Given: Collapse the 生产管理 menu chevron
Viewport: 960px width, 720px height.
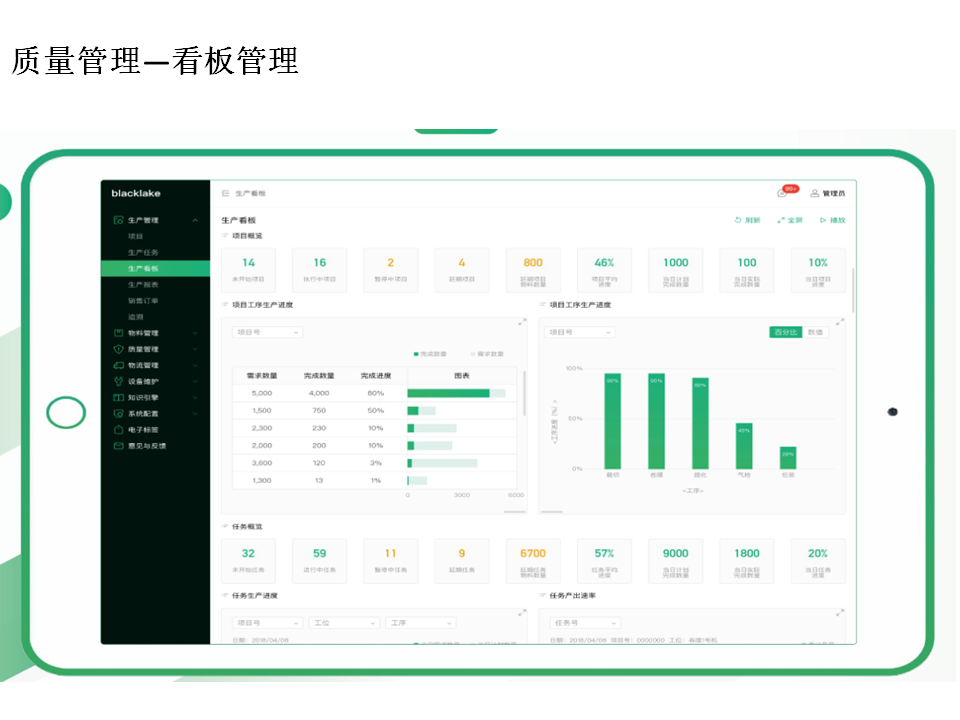Looking at the screenshot, I should pos(195,220).
